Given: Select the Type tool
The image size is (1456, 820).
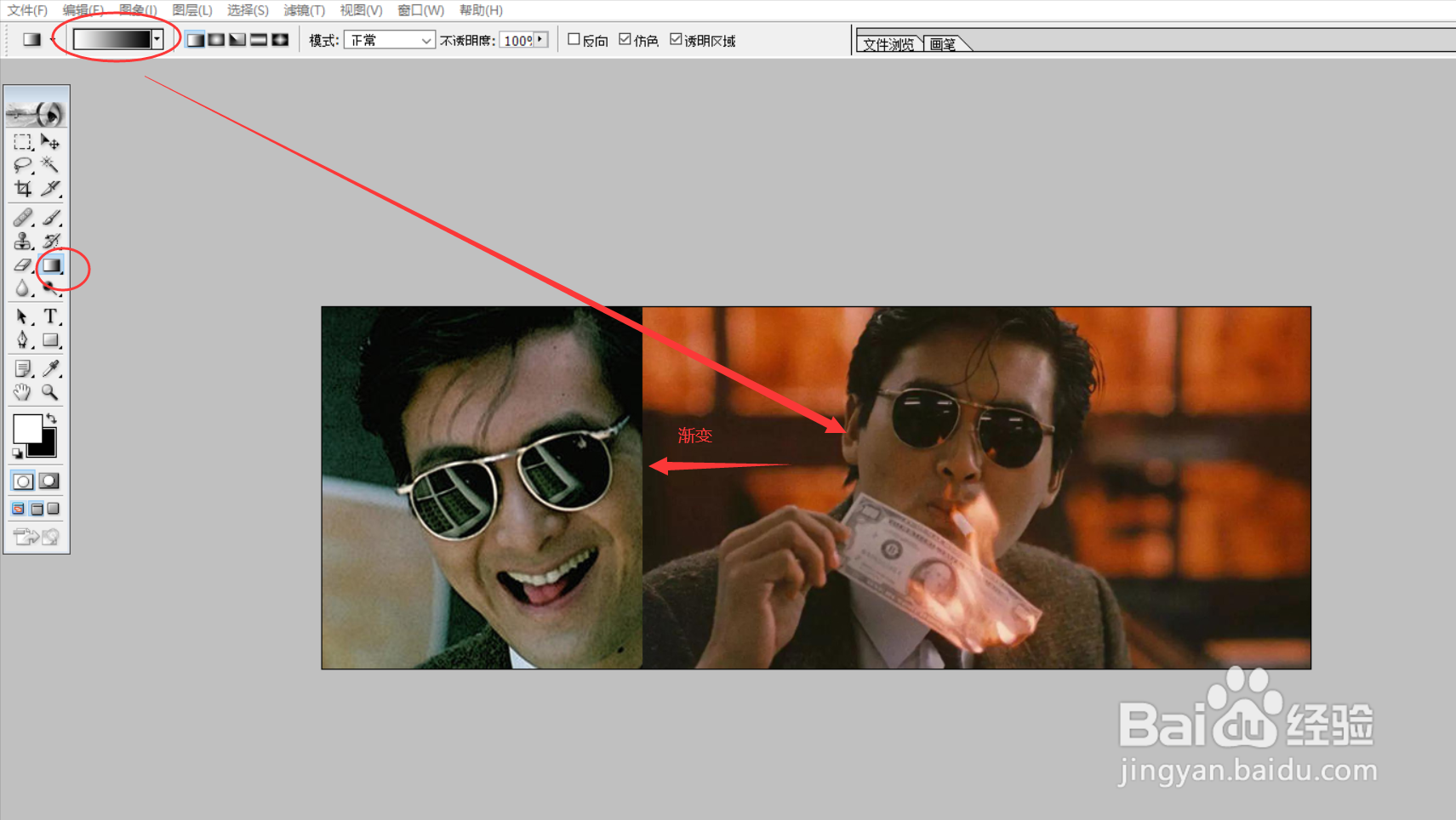Looking at the screenshot, I should click(50, 316).
